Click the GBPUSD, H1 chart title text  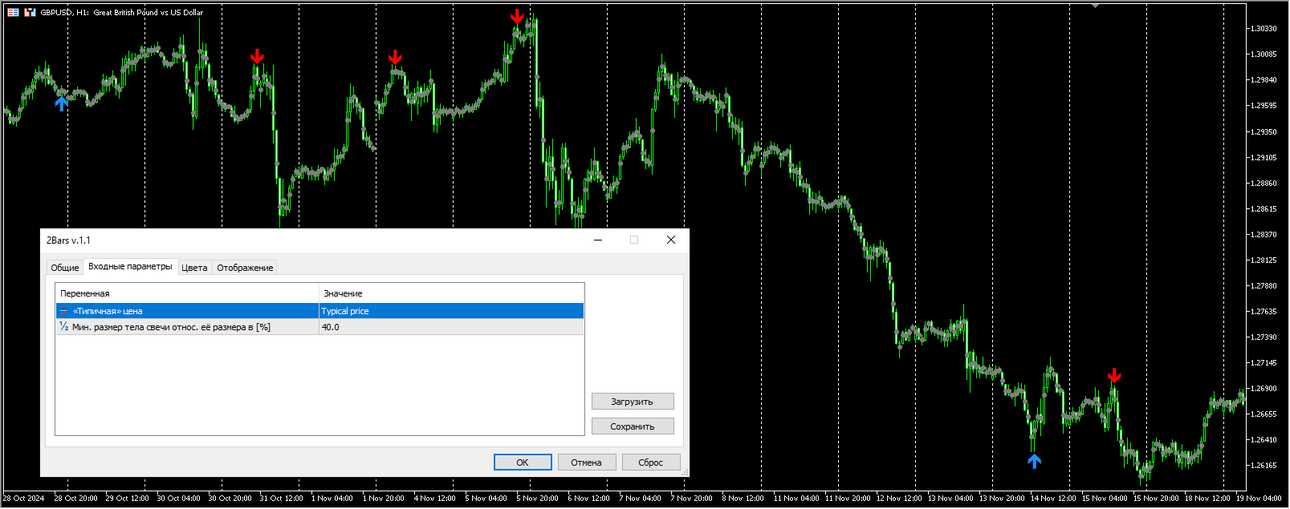tap(121, 12)
